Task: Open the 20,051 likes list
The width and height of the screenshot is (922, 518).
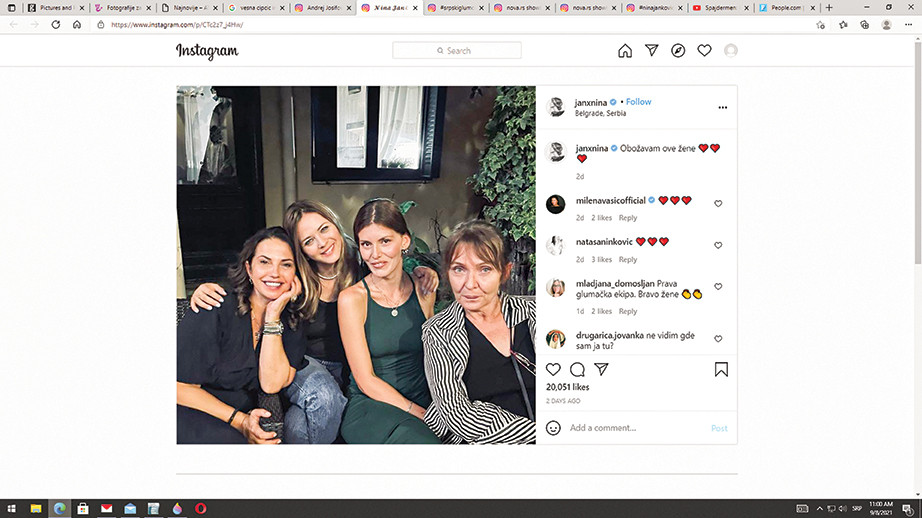Action: (567, 387)
